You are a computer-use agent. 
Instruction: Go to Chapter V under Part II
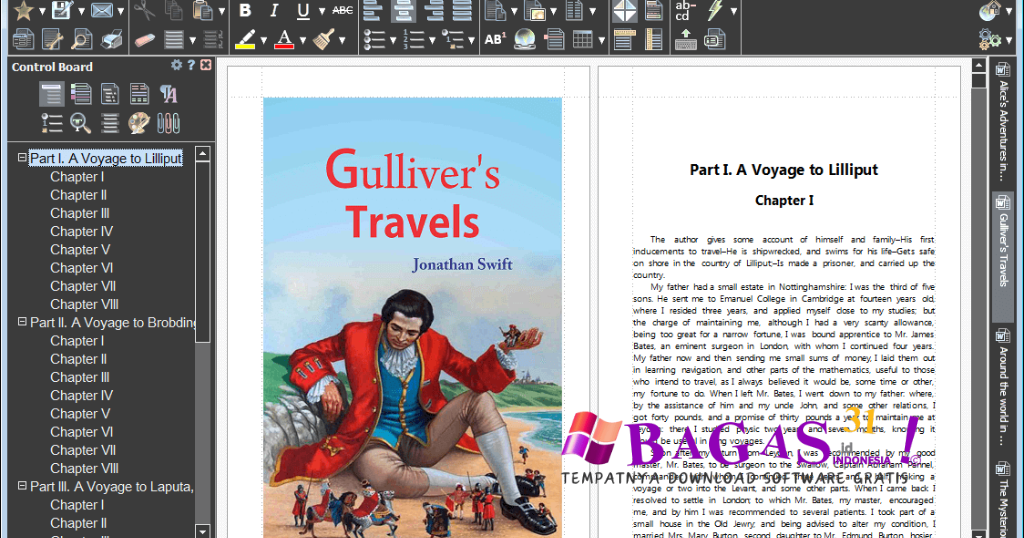tap(80, 413)
